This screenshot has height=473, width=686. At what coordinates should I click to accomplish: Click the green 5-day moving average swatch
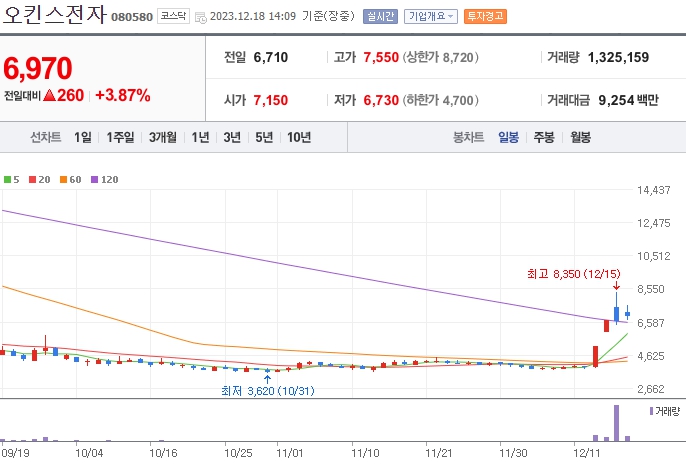click(7, 179)
